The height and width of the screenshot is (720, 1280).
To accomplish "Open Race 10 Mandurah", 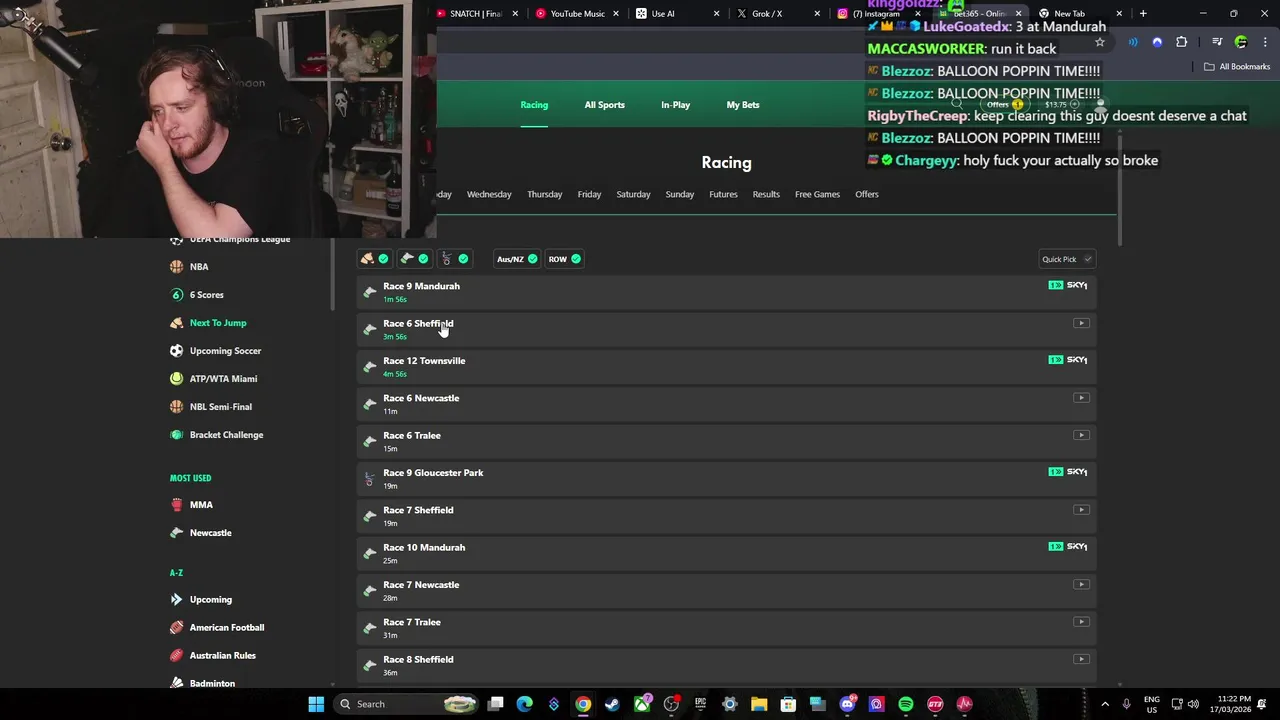I will [x=727, y=553].
